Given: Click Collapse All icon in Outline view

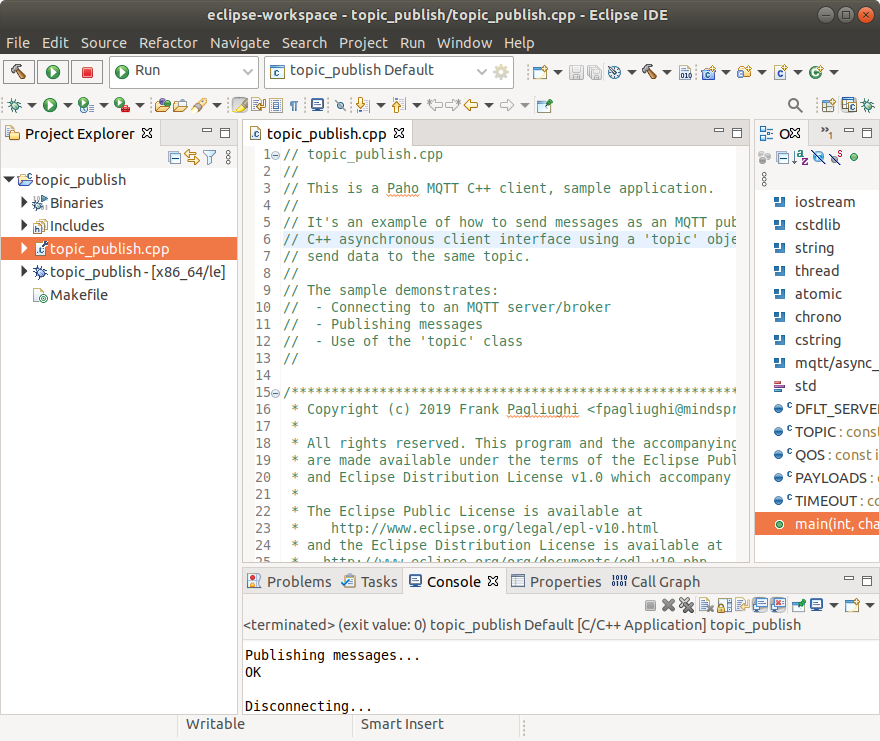Looking at the screenshot, I should [782, 158].
